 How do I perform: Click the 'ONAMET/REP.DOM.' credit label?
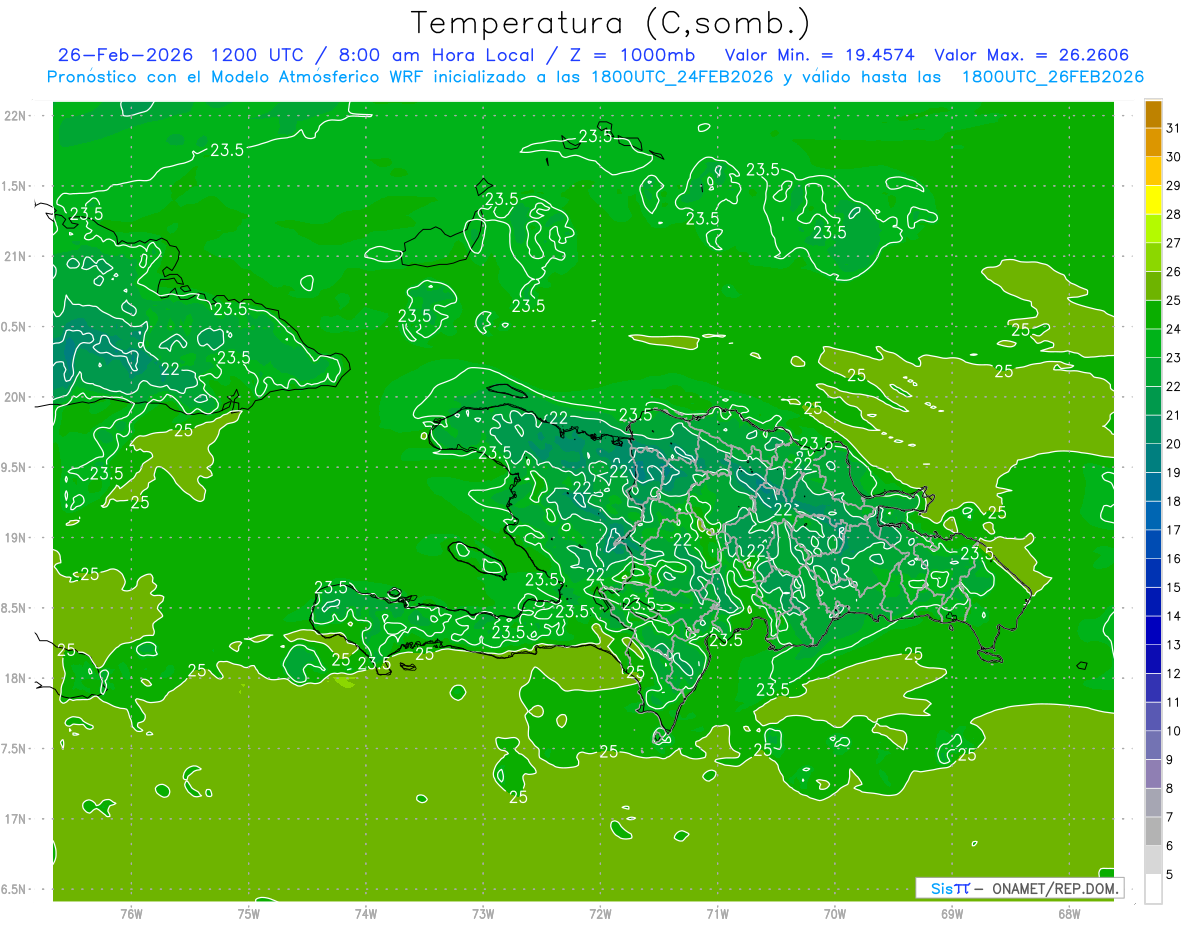[1053, 888]
